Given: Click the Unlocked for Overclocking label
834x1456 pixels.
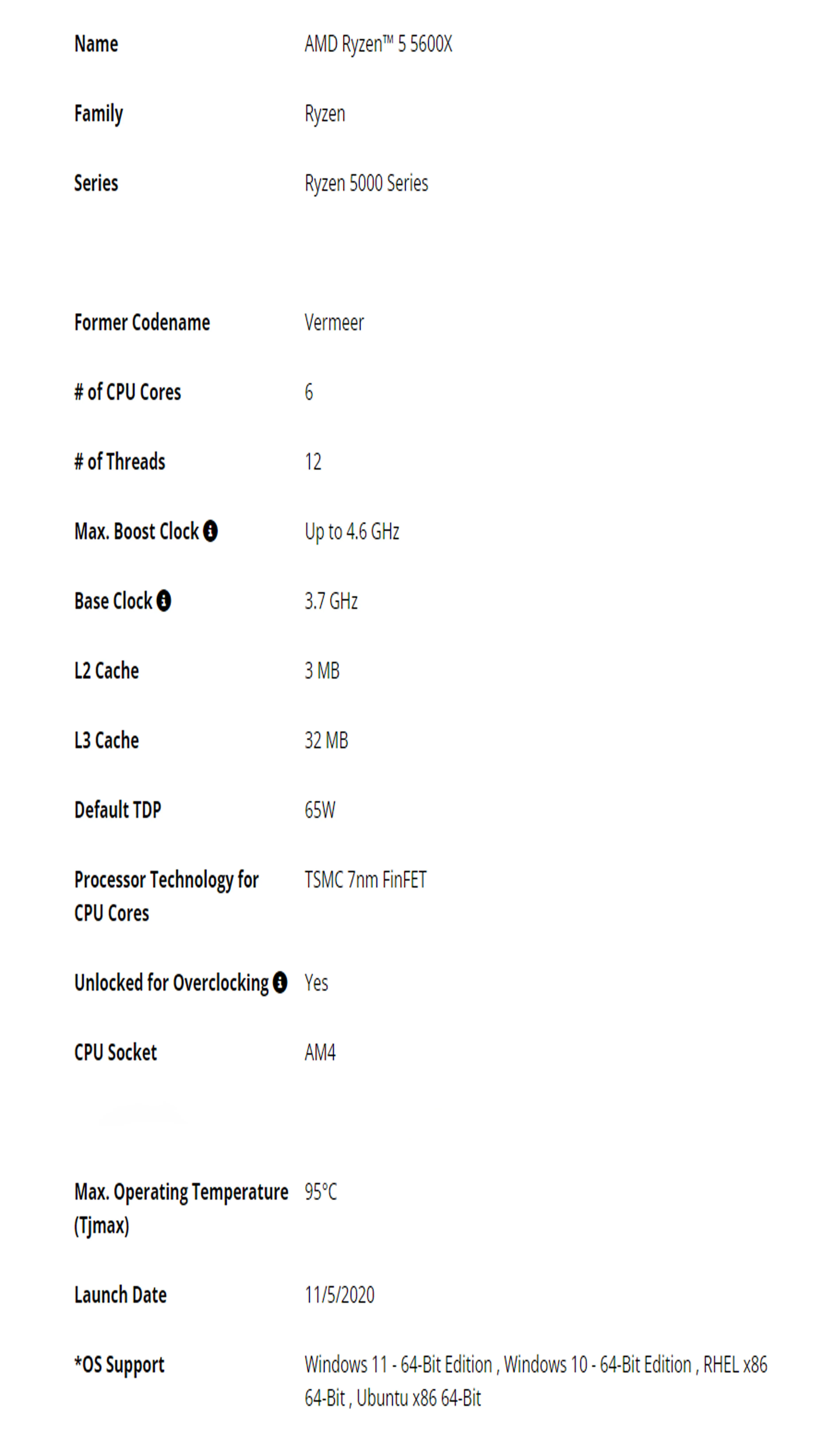Looking at the screenshot, I should click(171, 983).
